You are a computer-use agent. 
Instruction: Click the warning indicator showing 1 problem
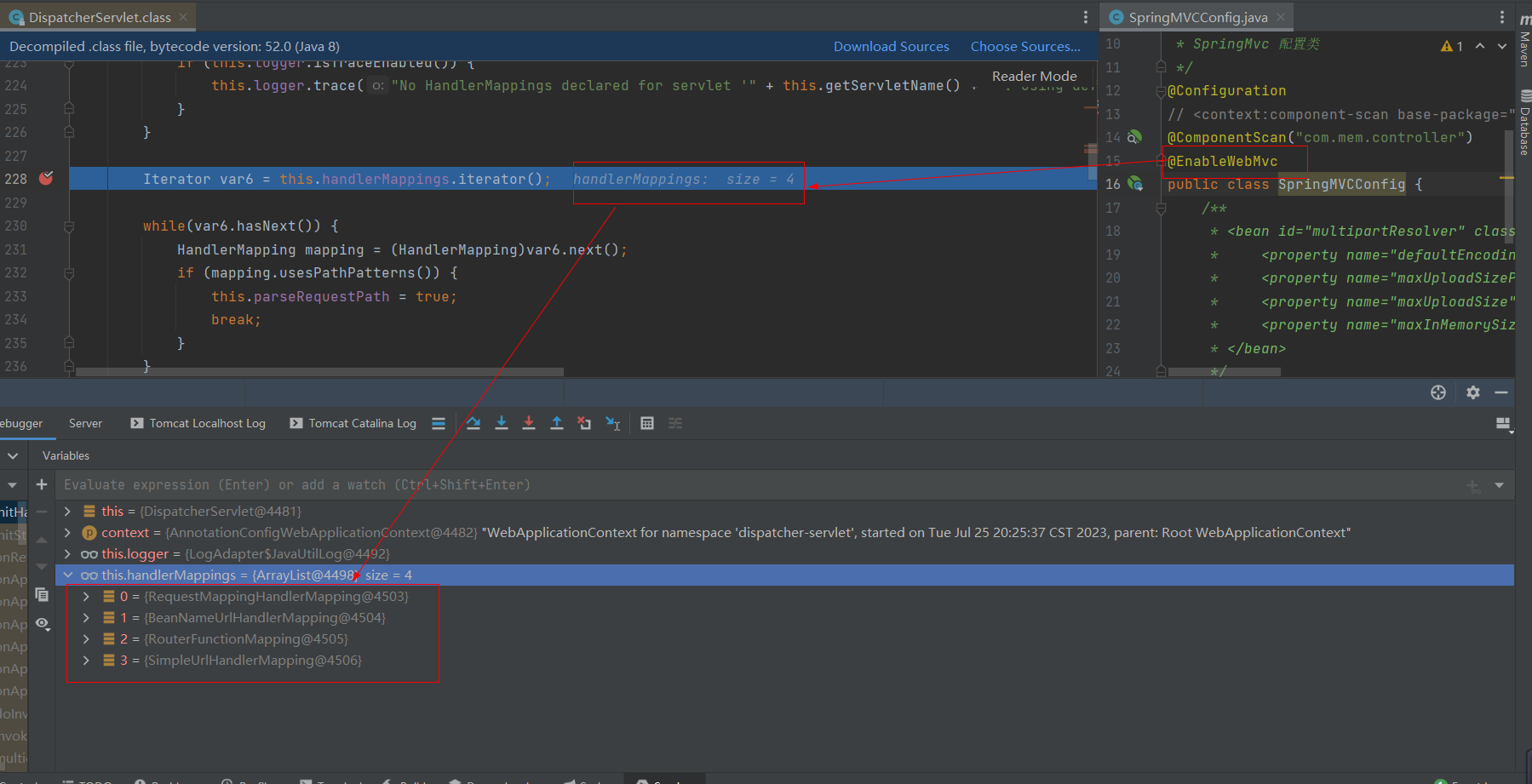coord(1452,46)
